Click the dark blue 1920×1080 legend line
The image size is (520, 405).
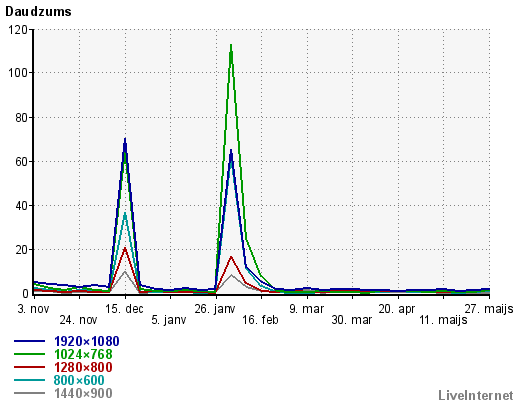tap(29, 341)
